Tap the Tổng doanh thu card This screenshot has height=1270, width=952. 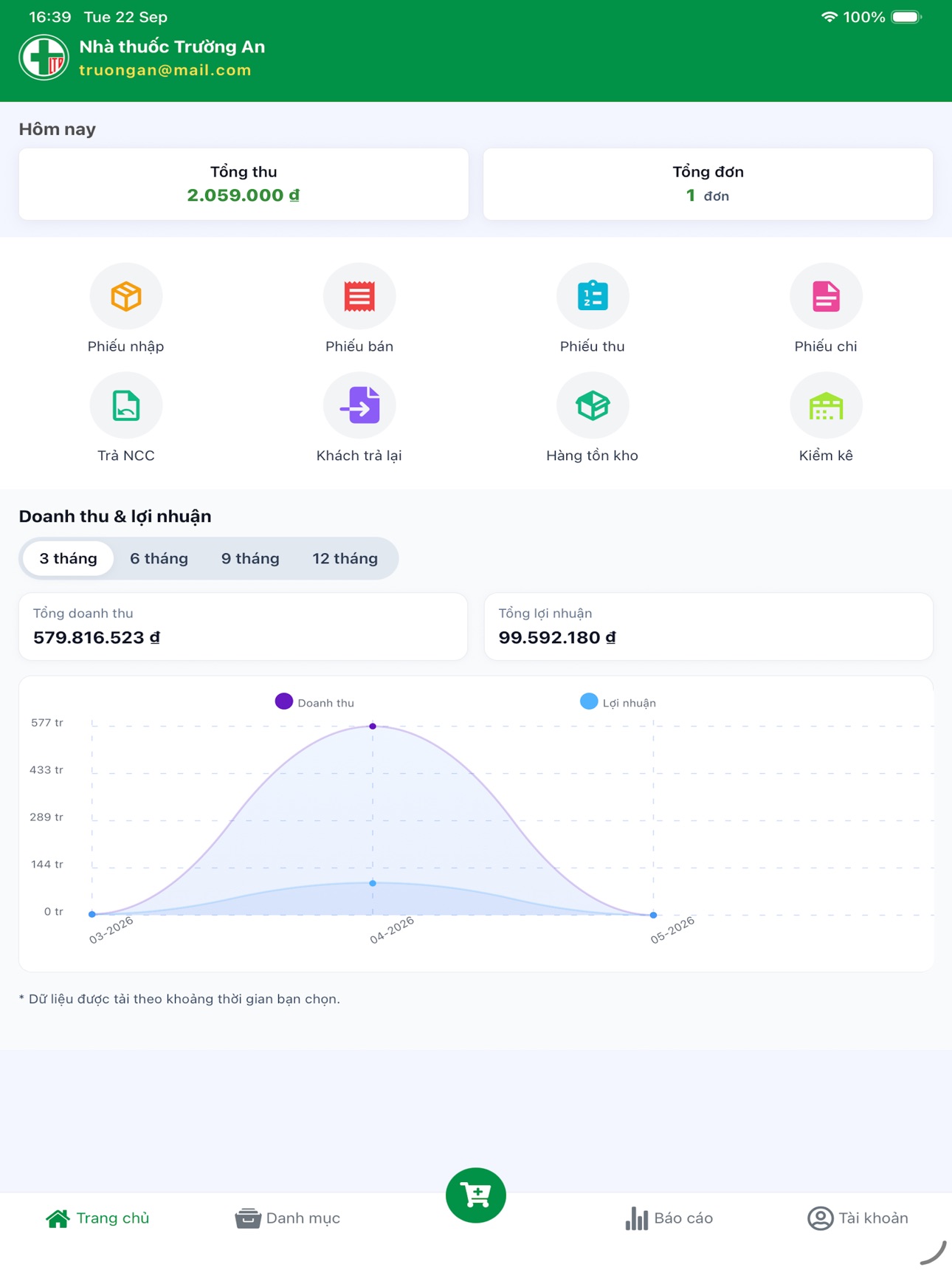click(244, 626)
